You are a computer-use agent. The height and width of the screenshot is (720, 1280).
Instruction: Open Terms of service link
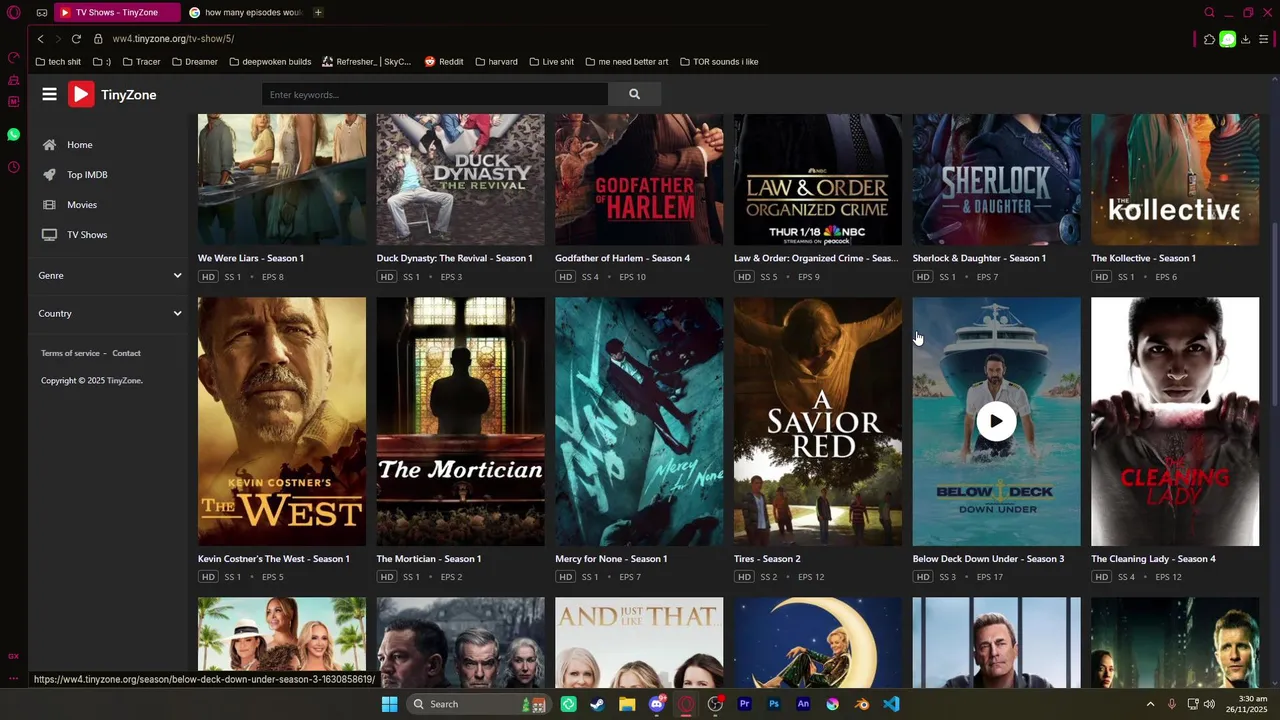[x=70, y=353]
